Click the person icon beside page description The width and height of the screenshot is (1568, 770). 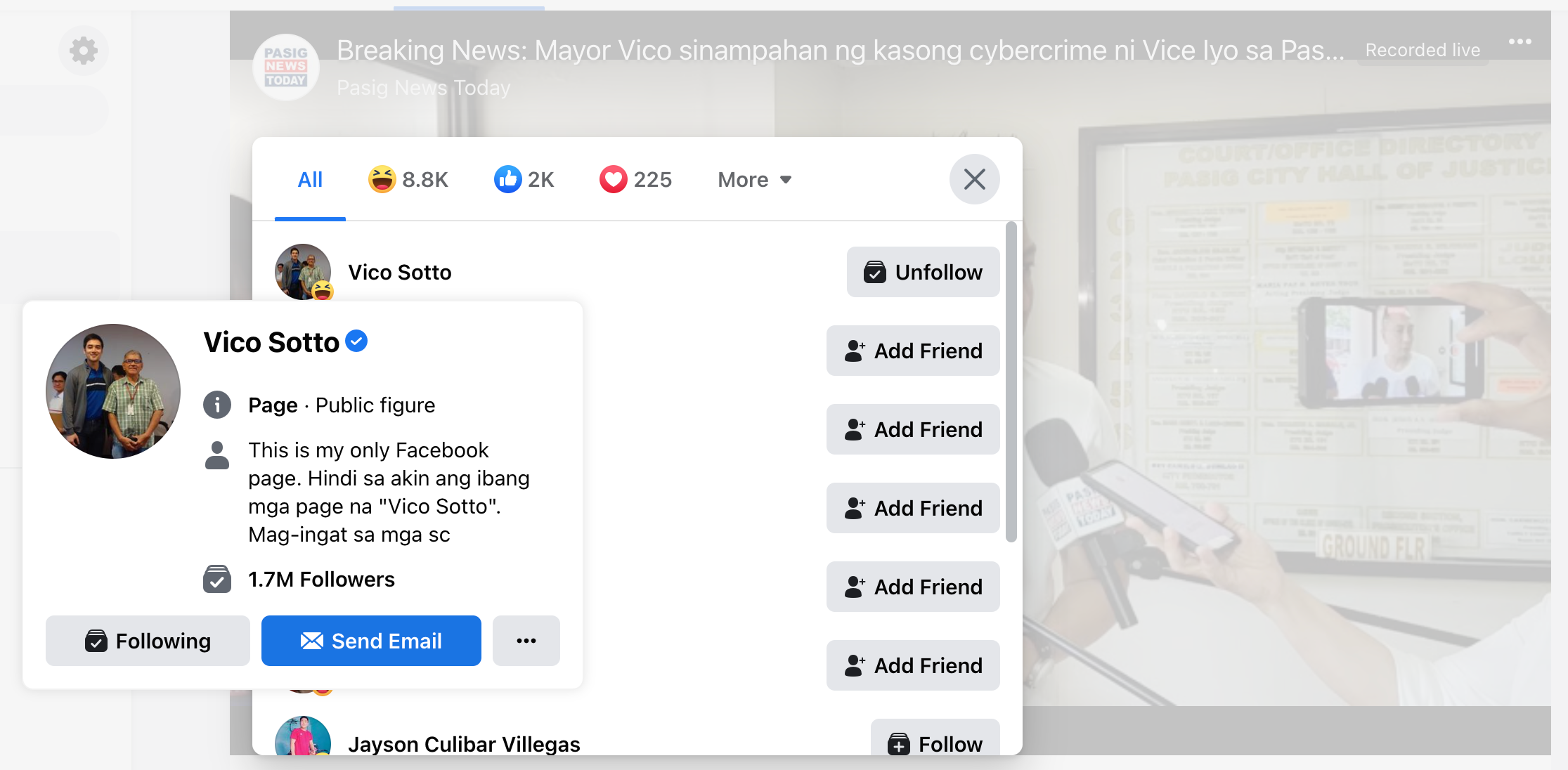(217, 455)
